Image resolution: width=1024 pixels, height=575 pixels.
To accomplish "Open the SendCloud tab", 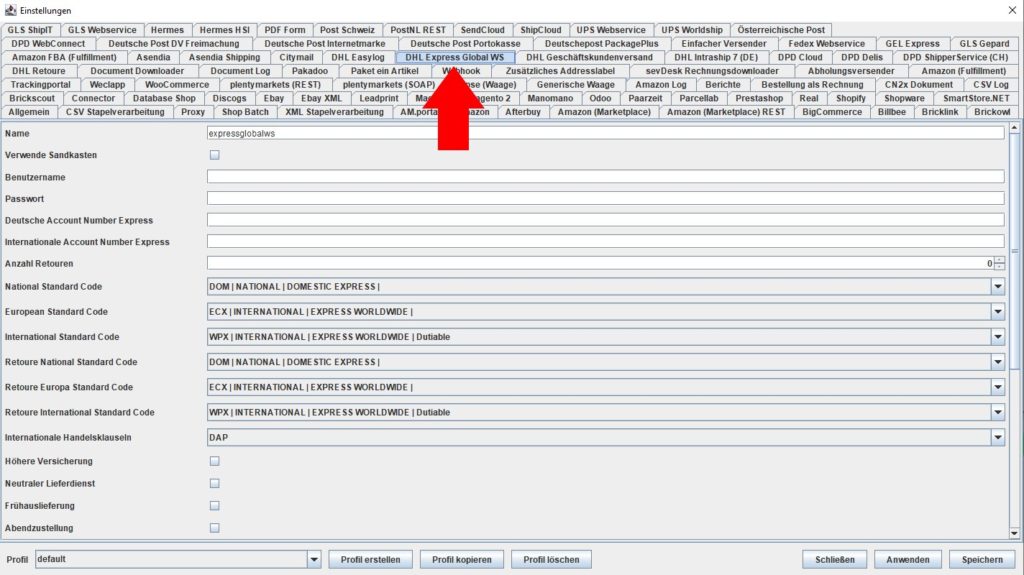I will tap(483, 30).
